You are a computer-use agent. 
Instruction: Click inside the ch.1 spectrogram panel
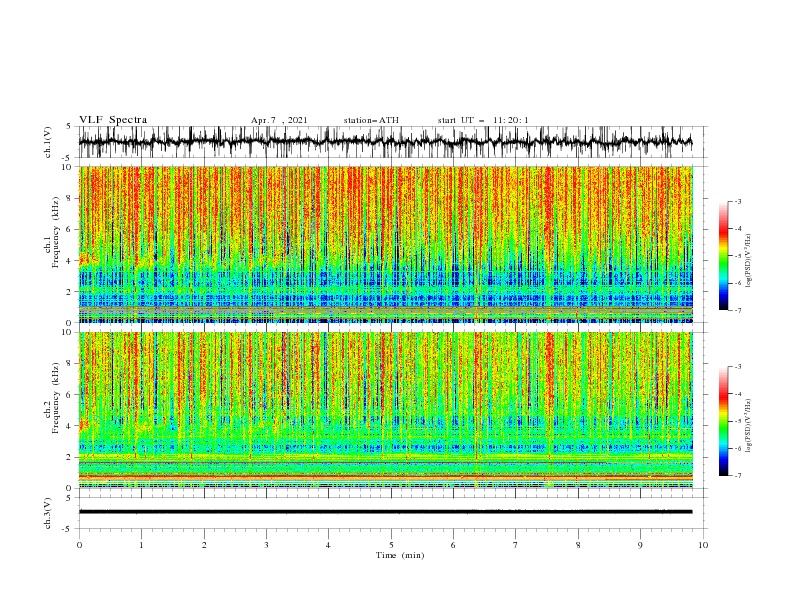[385, 244]
